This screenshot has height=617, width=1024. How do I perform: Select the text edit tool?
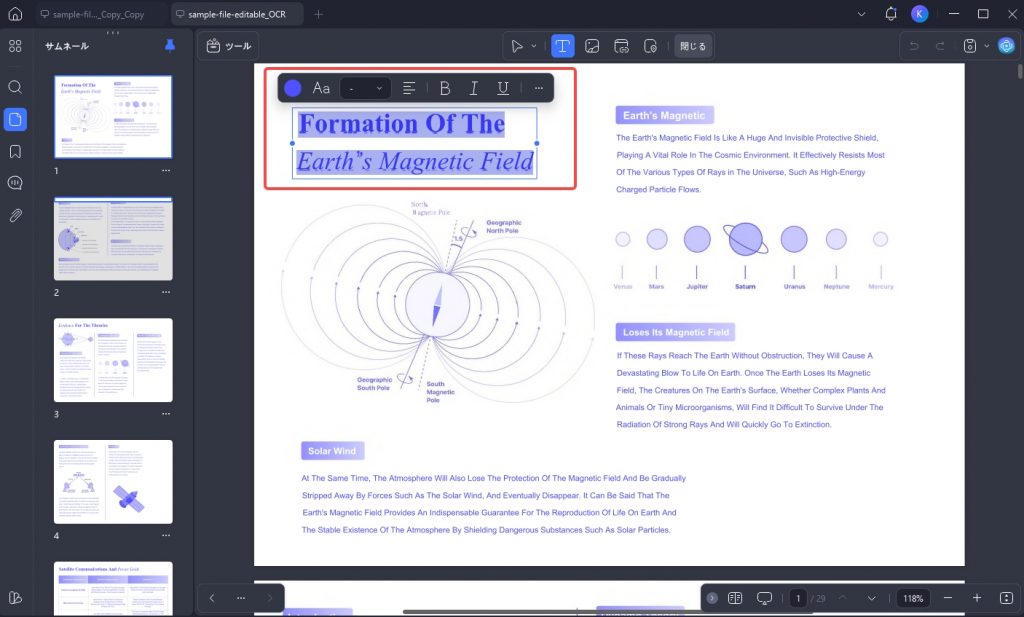tap(562, 46)
